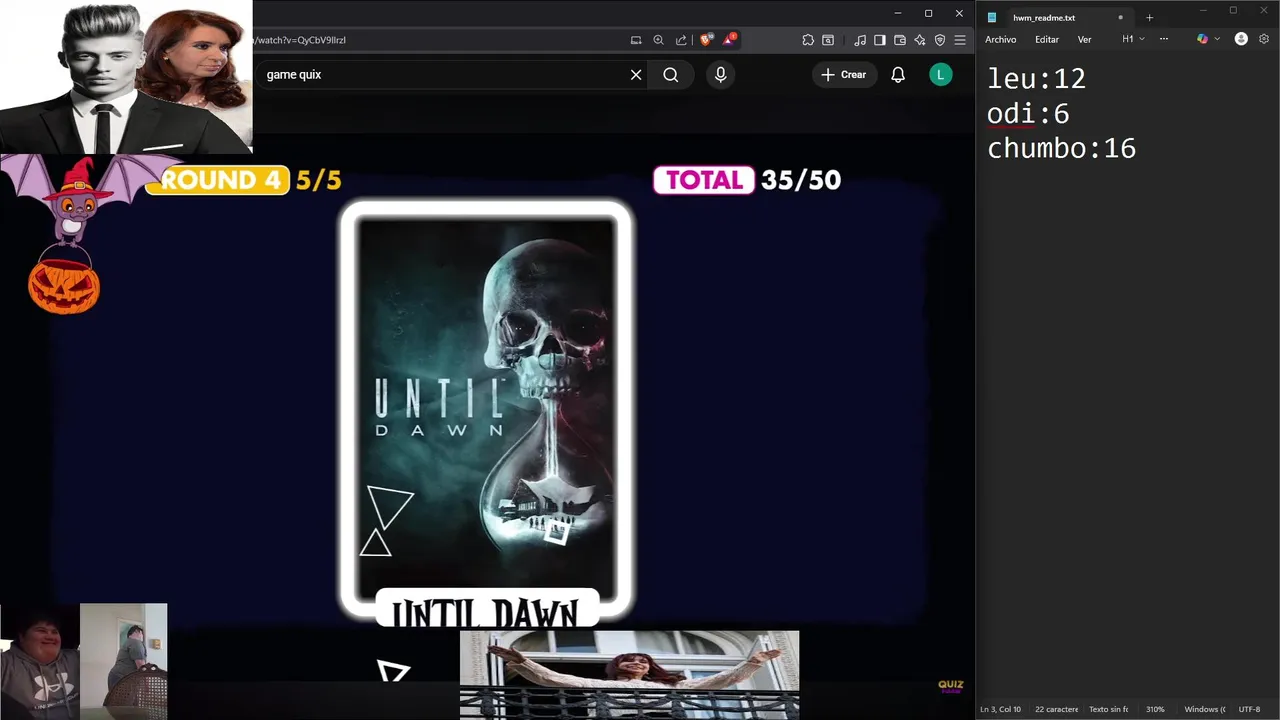The height and width of the screenshot is (720, 1280).
Task: Click the 22 caracteres status entry
Action: click(1057, 709)
